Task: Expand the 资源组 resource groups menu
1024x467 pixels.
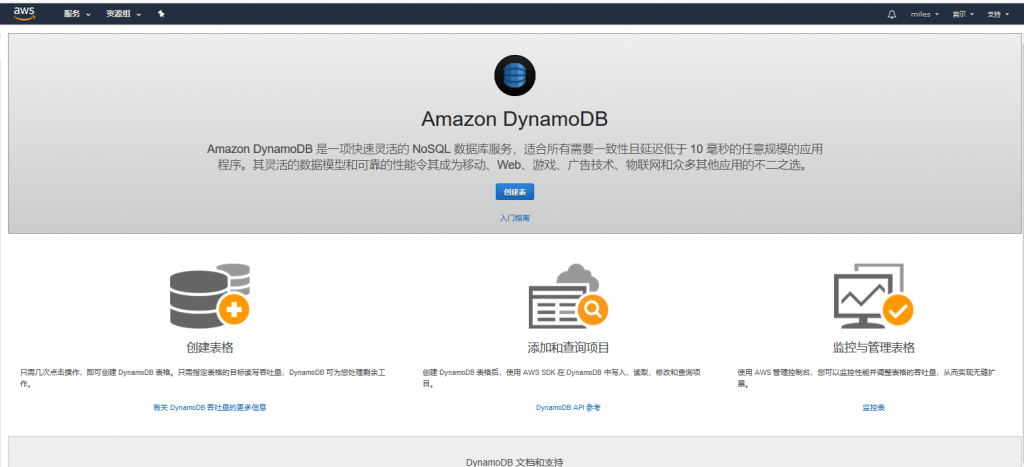Action: click(x=123, y=14)
